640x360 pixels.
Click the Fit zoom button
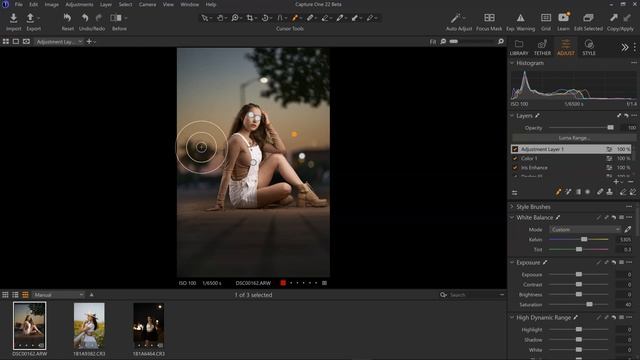point(433,42)
